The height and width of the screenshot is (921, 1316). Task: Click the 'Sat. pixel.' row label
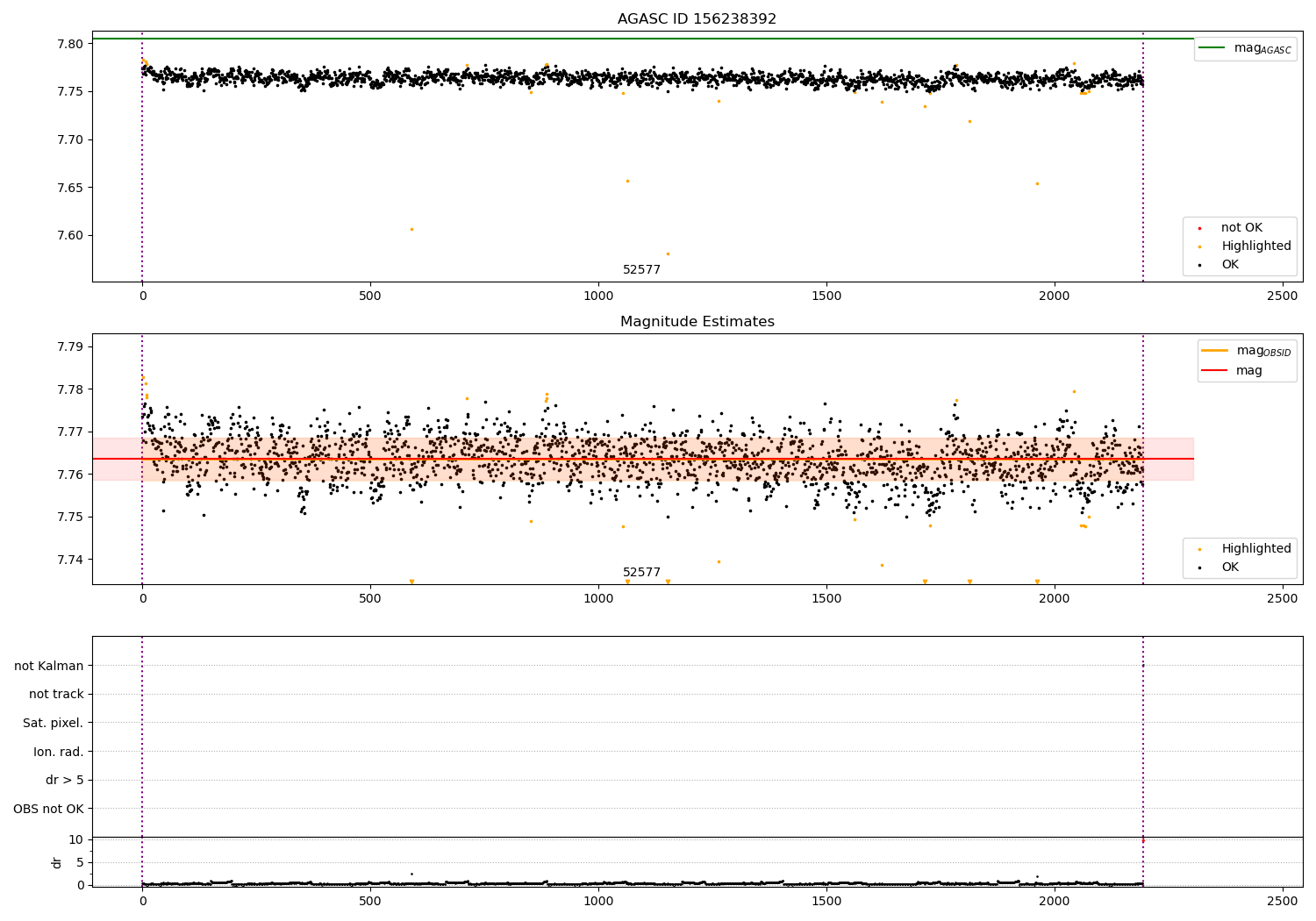tap(54, 724)
